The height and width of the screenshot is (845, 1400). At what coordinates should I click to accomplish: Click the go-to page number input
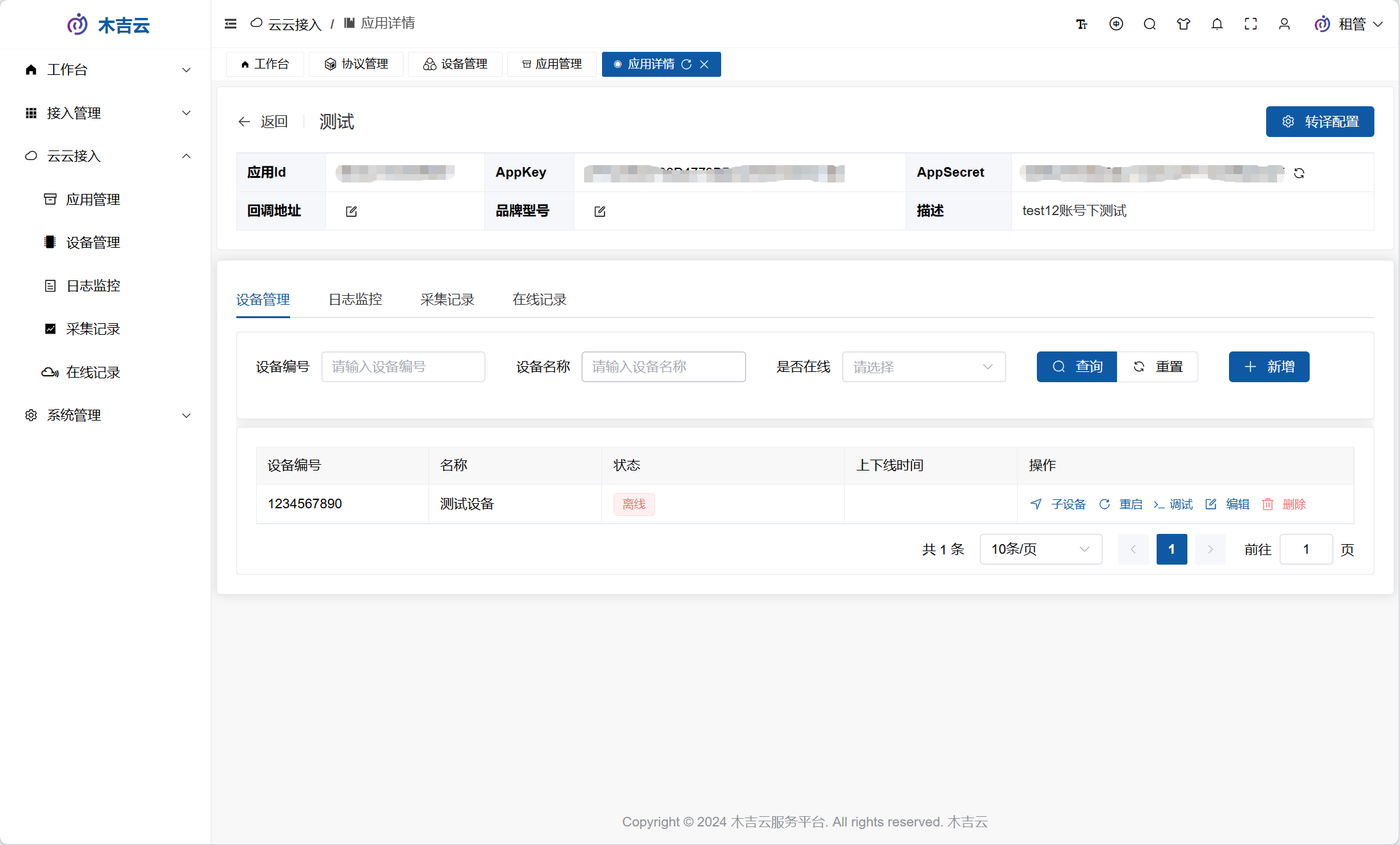pos(1306,549)
